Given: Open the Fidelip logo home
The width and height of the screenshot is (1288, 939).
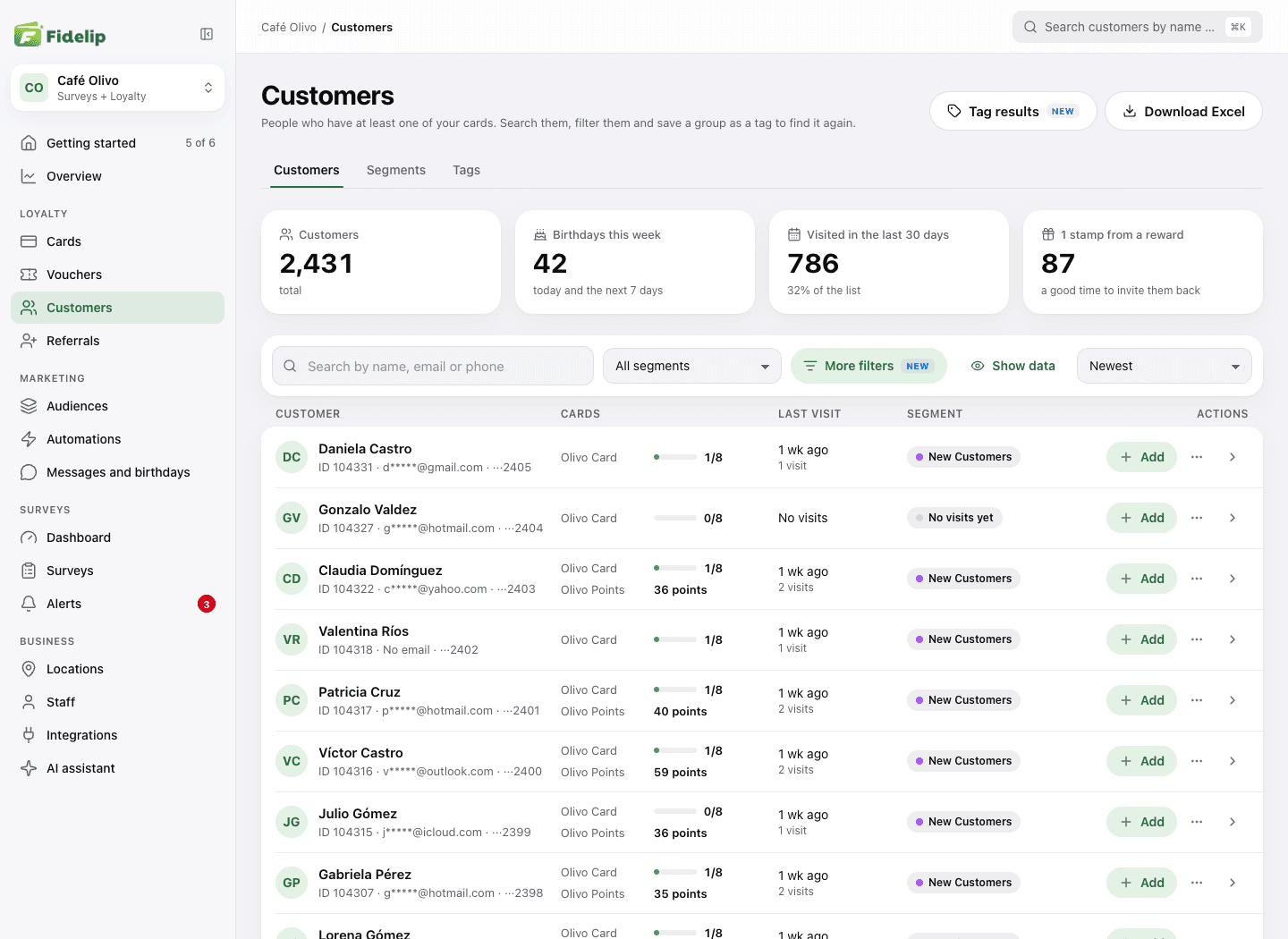Looking at the screenshot, I should [60, 35].
